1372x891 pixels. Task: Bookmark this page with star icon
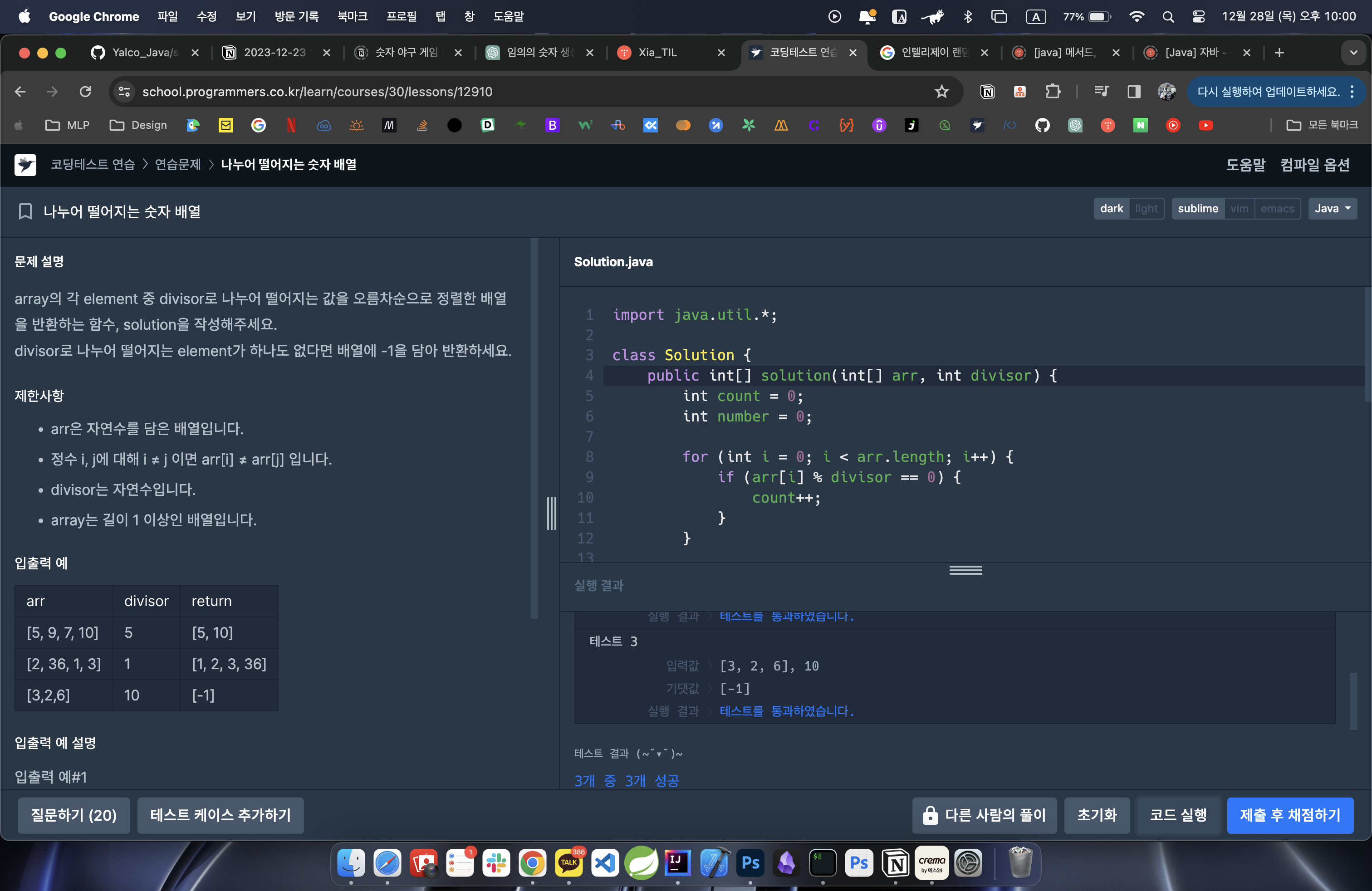click(x=941, y=92)
